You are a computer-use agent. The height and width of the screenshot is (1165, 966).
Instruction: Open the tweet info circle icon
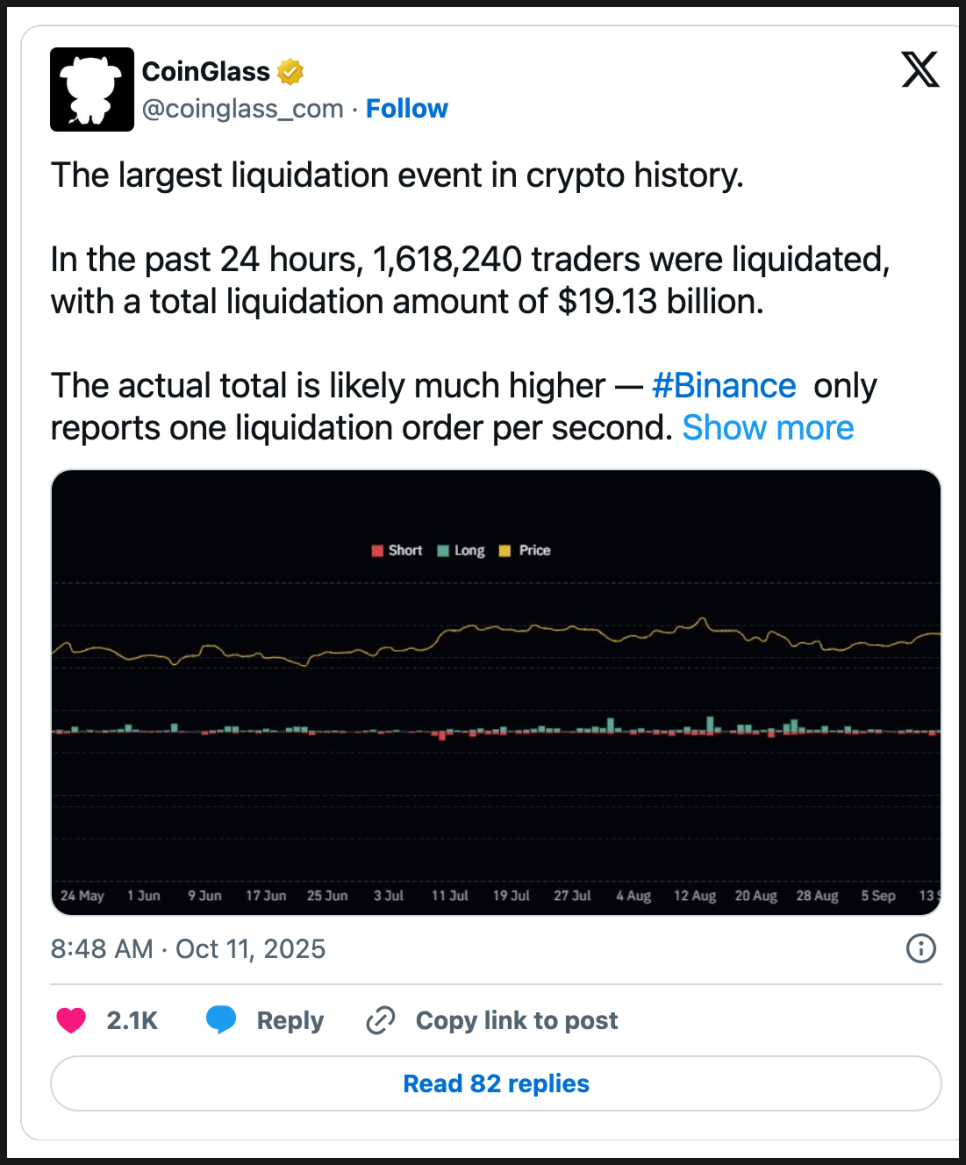pos(920,948)
